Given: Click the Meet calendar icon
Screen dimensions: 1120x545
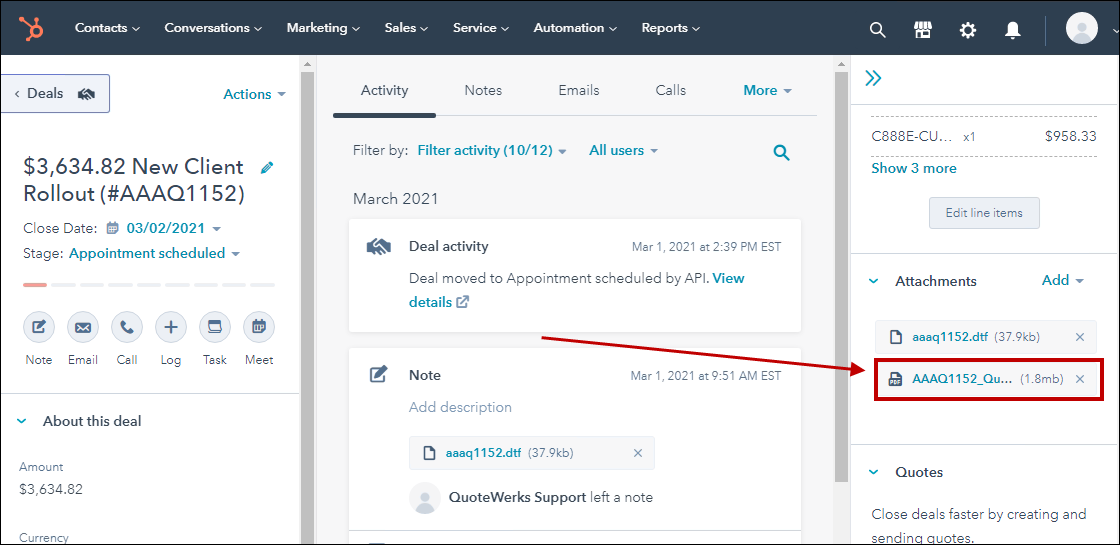Looking at the screenshot, I should pyautogui.click(x=259, y=327).
